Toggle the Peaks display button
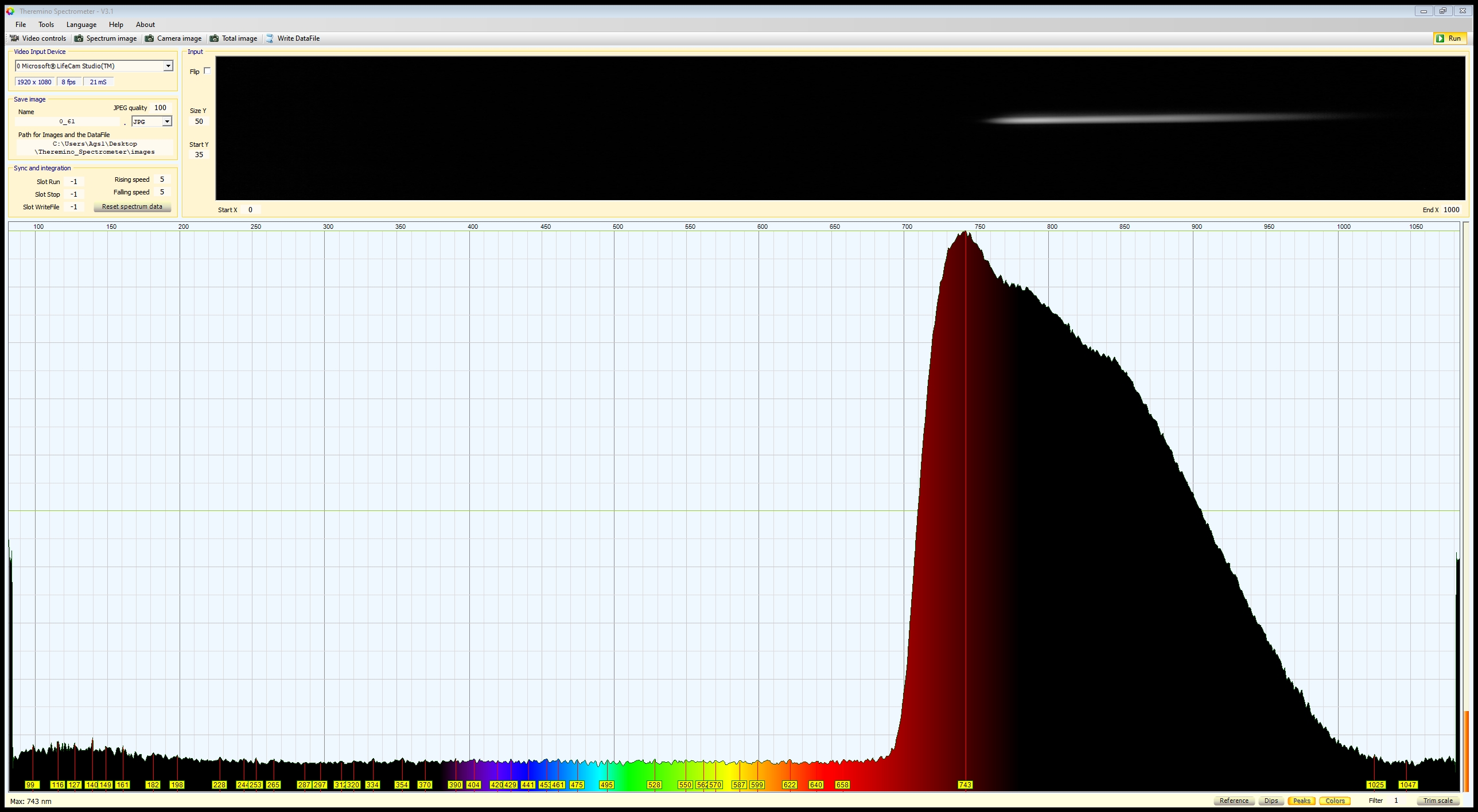This screenshot has width=1478, height=812. tap(1301, 801)
